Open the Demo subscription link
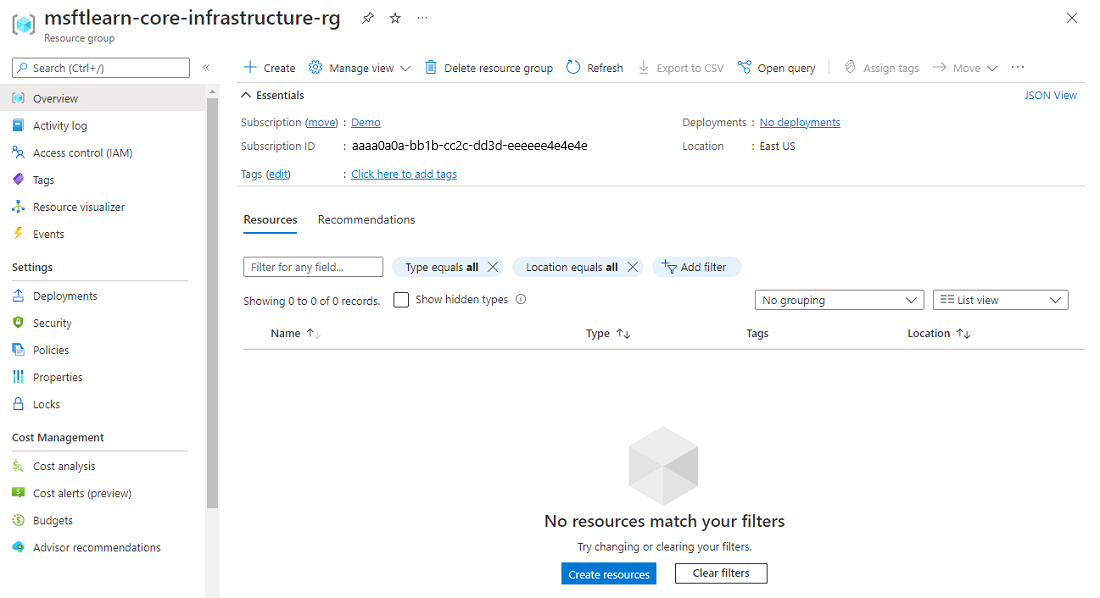 pos(365,122)
